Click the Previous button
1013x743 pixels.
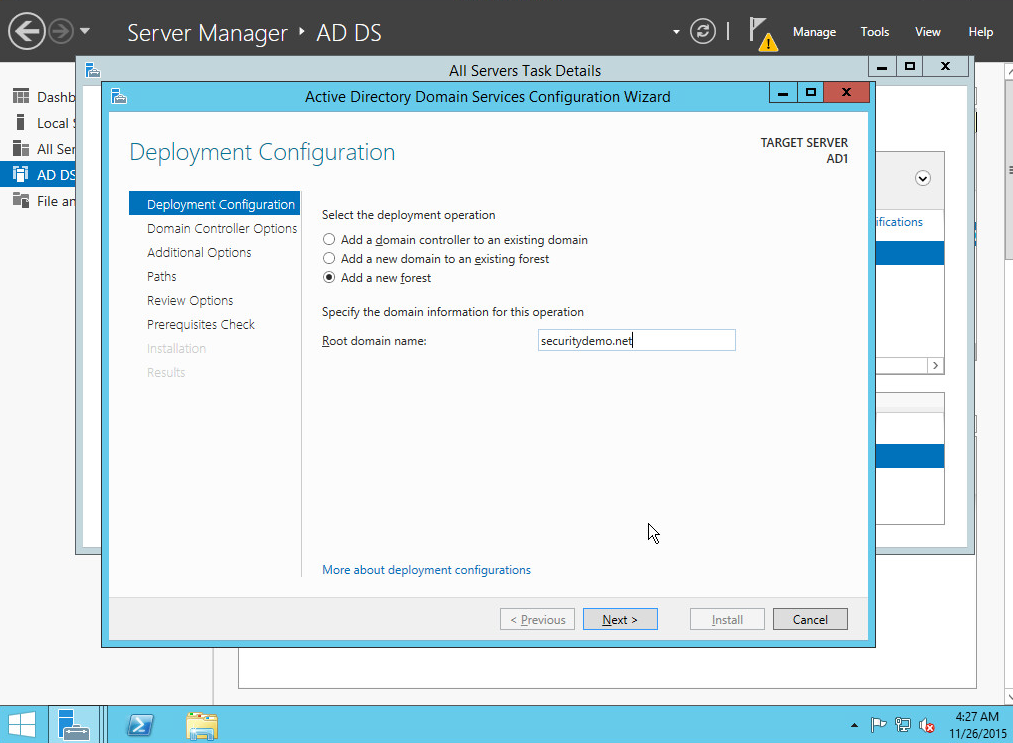click(538, 619)
